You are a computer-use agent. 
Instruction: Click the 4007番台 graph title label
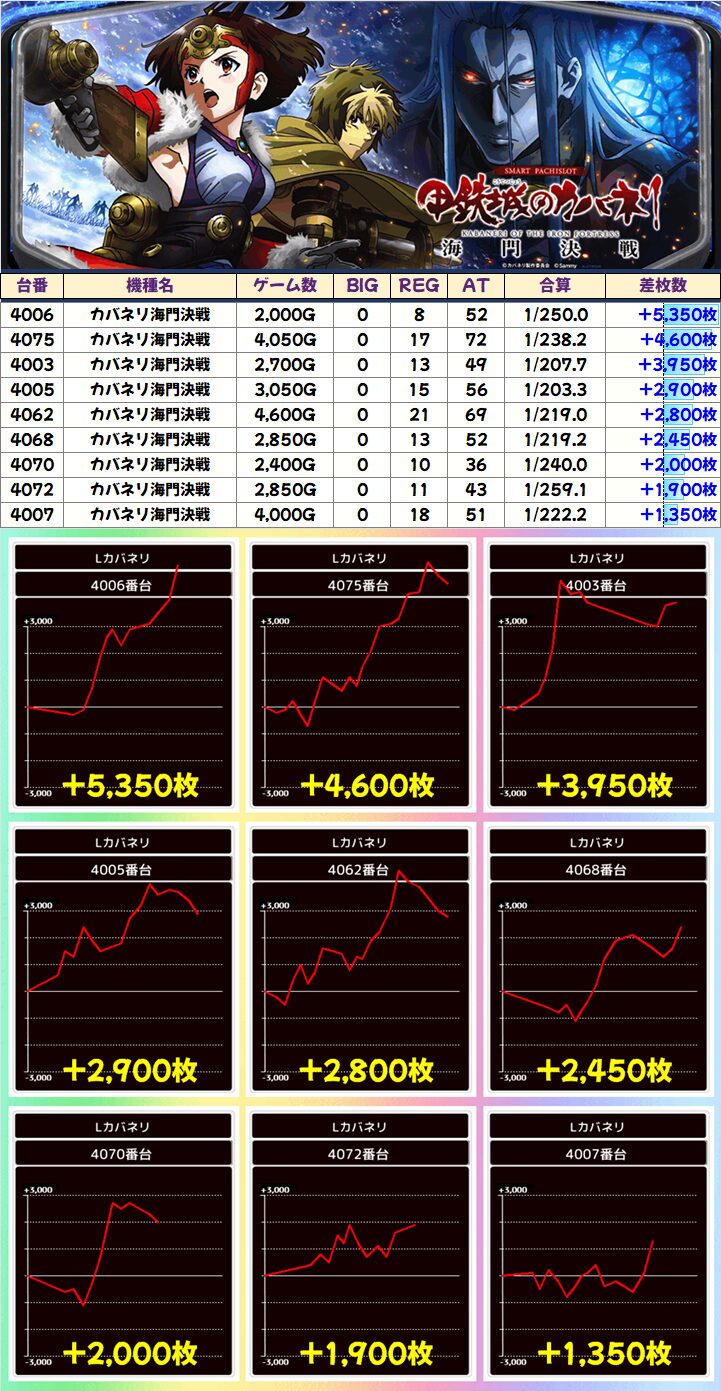(x=597, y=1154)
